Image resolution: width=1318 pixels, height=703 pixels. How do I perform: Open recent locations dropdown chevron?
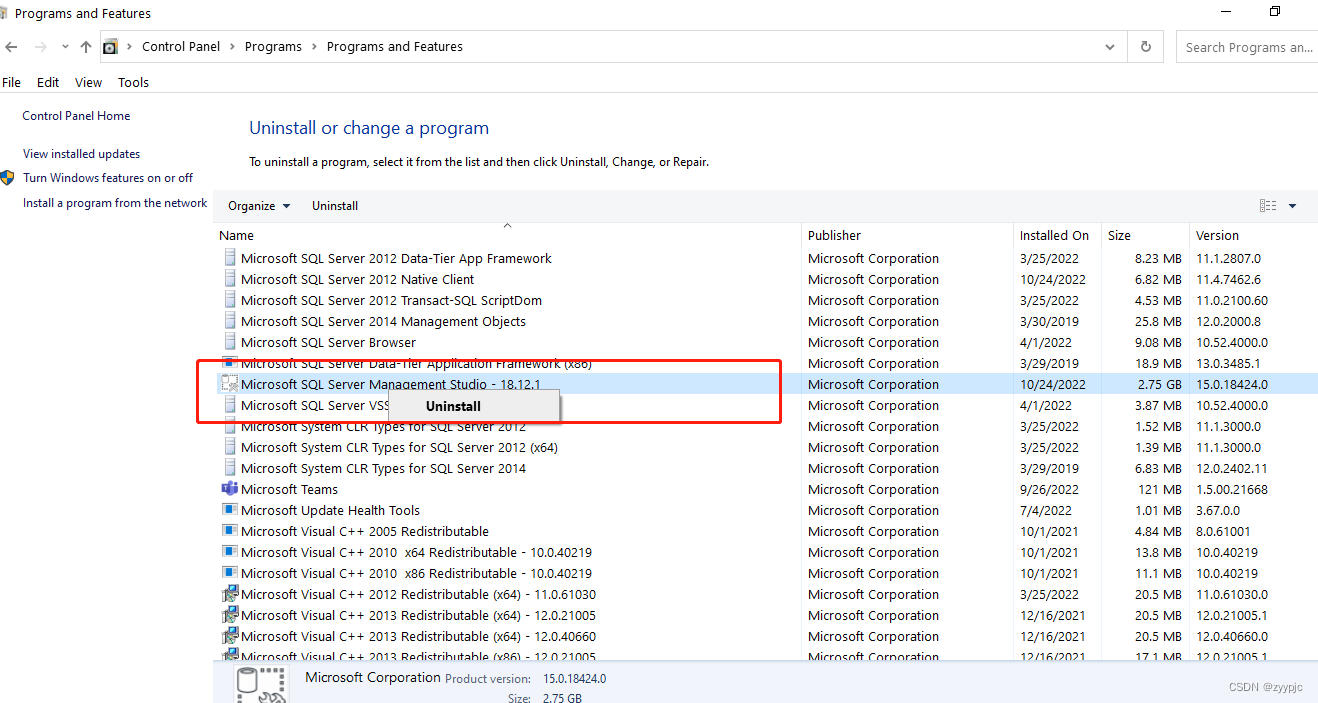(65, 47)
